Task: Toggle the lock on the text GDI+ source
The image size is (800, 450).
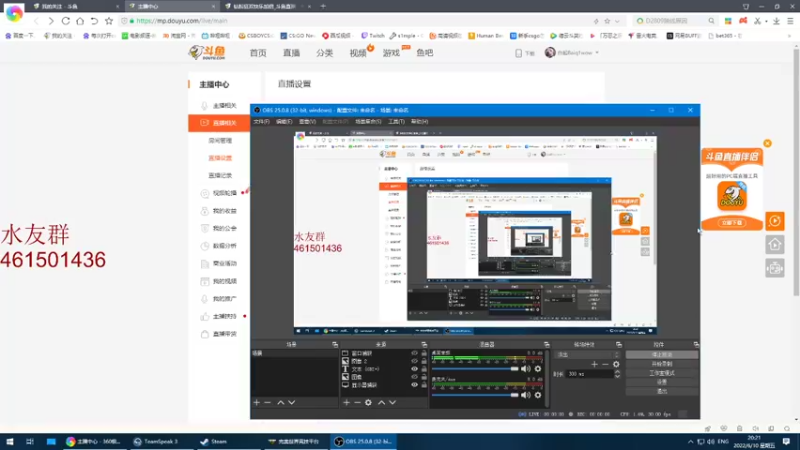Action: pos(423,369)
